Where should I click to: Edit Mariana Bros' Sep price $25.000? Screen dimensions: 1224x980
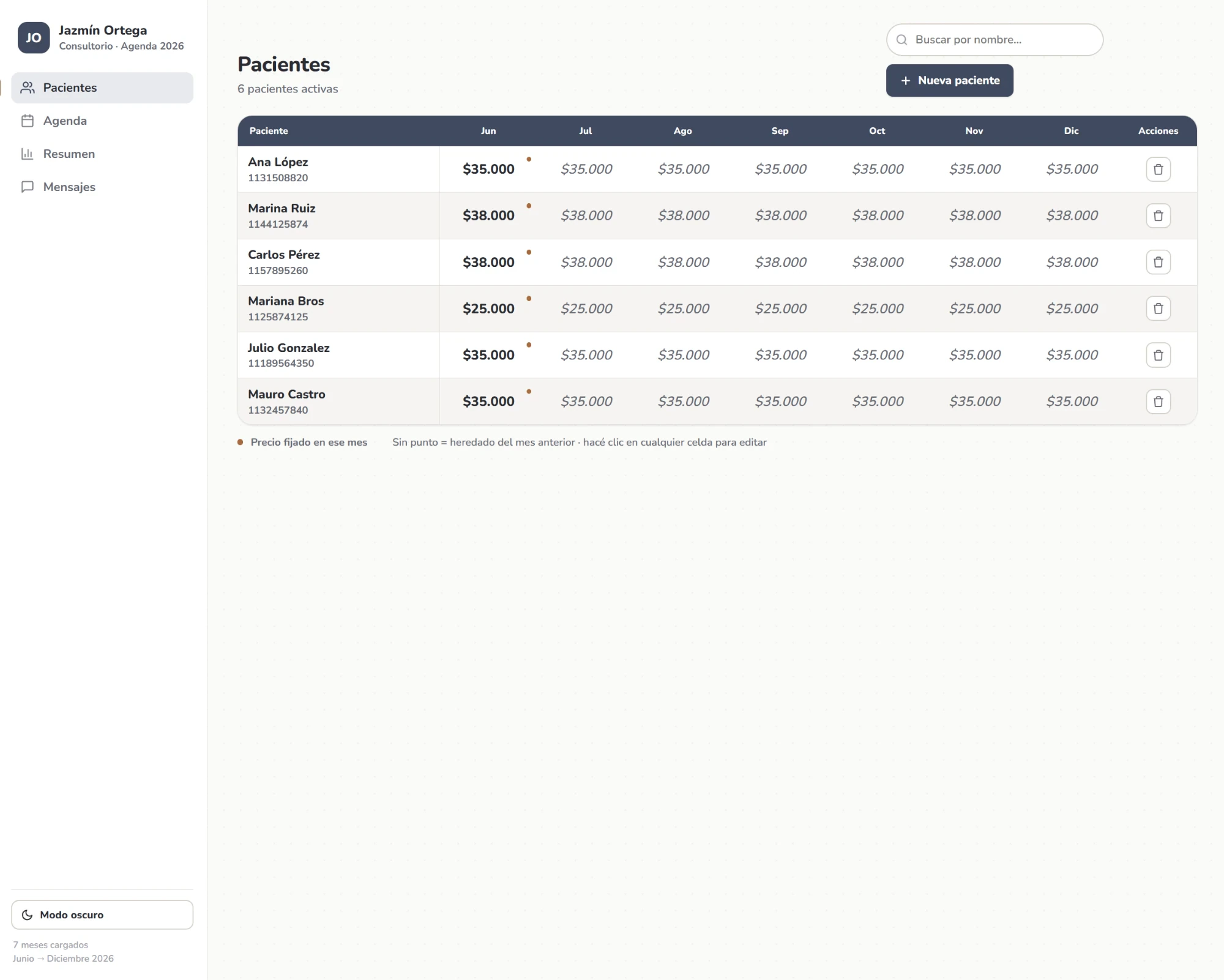(780, 309)
